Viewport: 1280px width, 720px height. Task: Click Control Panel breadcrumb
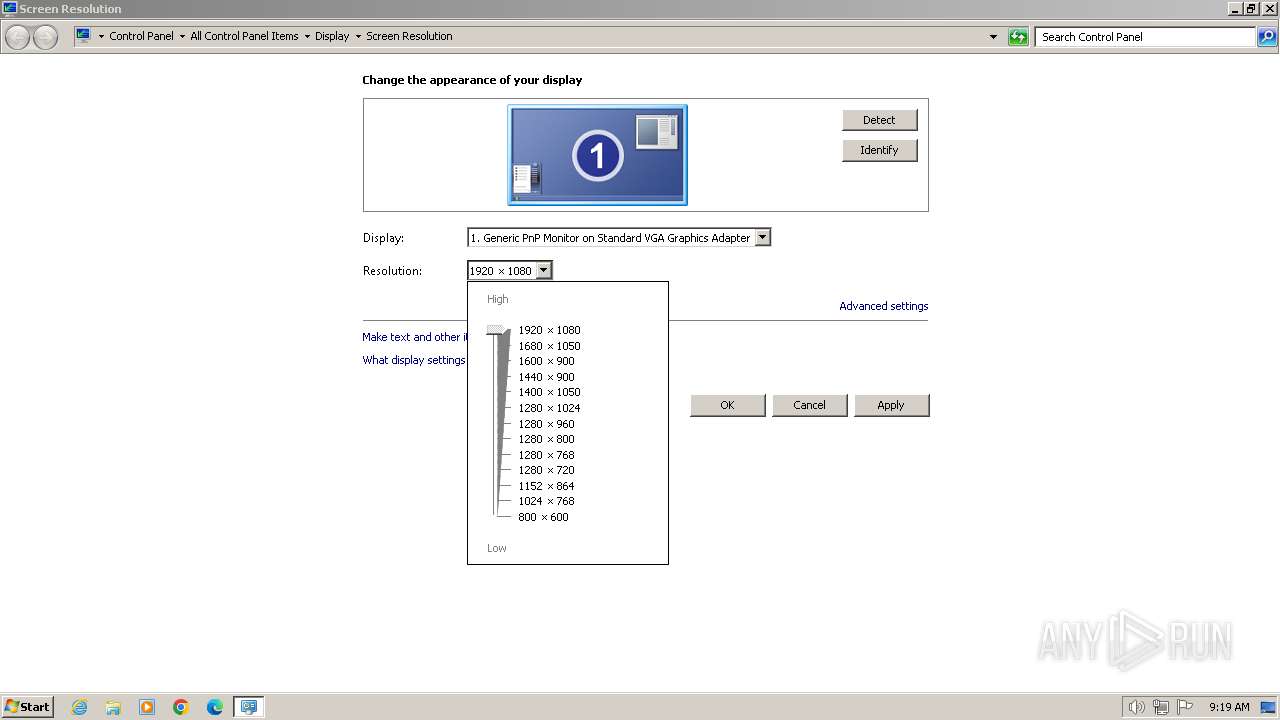pos(141,36)
